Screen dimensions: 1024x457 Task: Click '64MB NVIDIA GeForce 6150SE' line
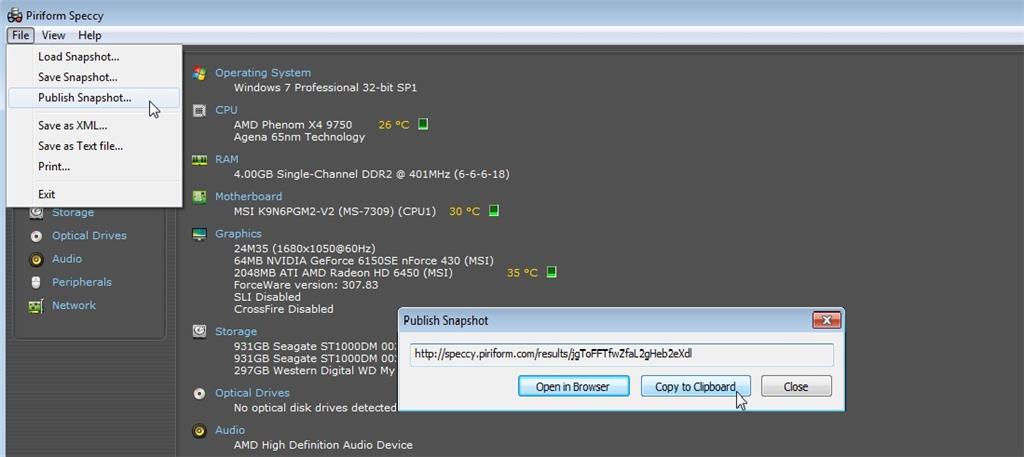(x=364, y=260)
